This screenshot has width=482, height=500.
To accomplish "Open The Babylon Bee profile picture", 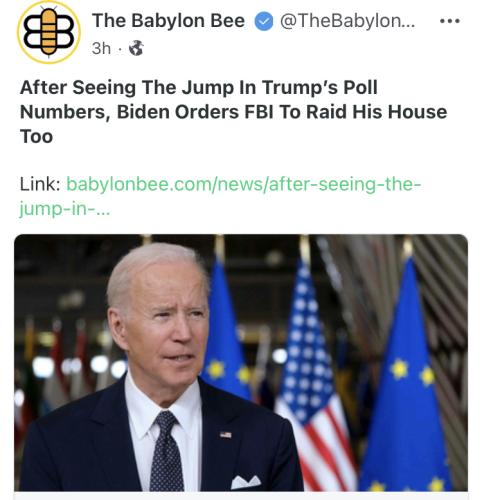I will [x=49, y=32].
